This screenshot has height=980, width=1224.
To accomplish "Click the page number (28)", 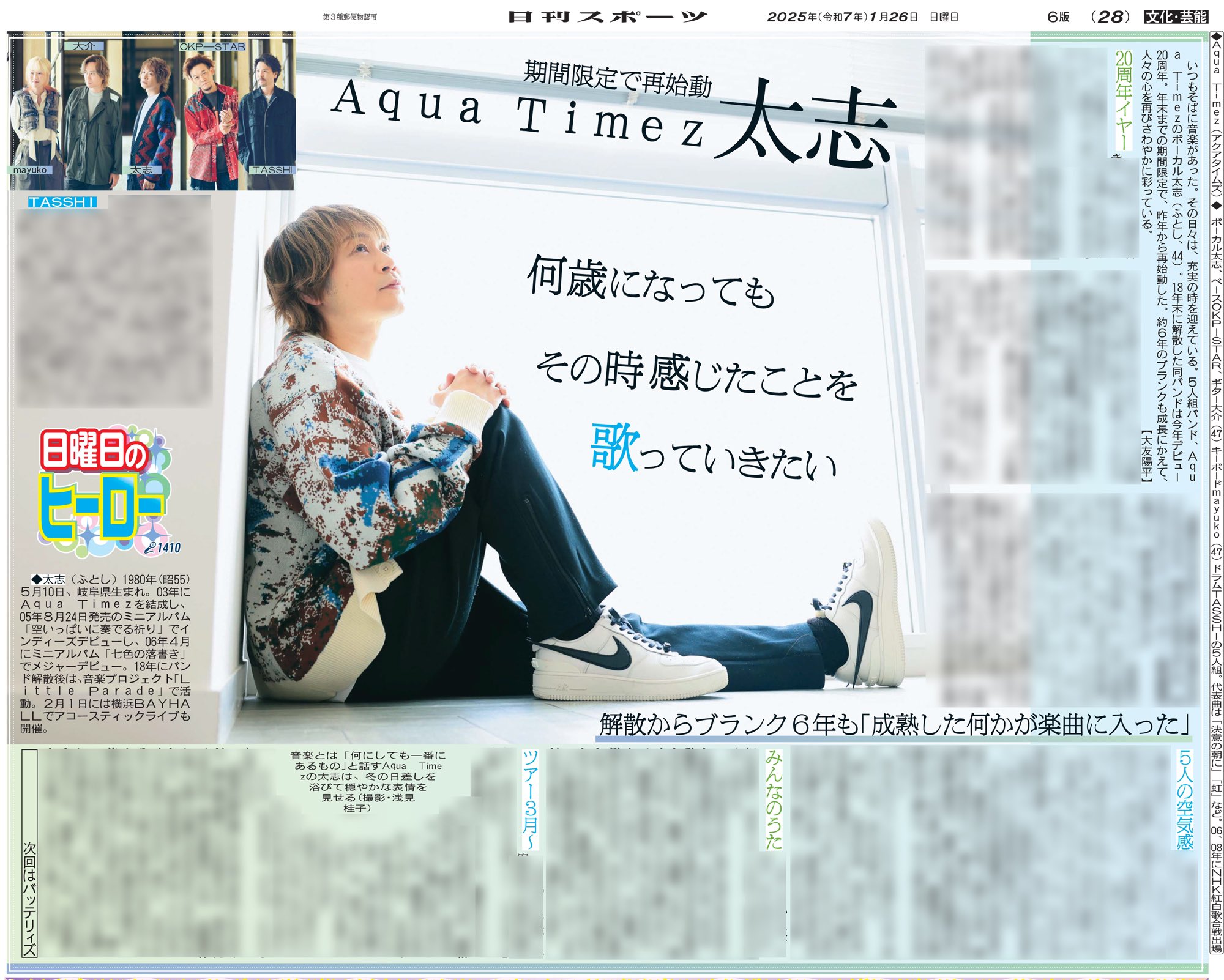I will pyautogui.click(x=1110, y=17).
